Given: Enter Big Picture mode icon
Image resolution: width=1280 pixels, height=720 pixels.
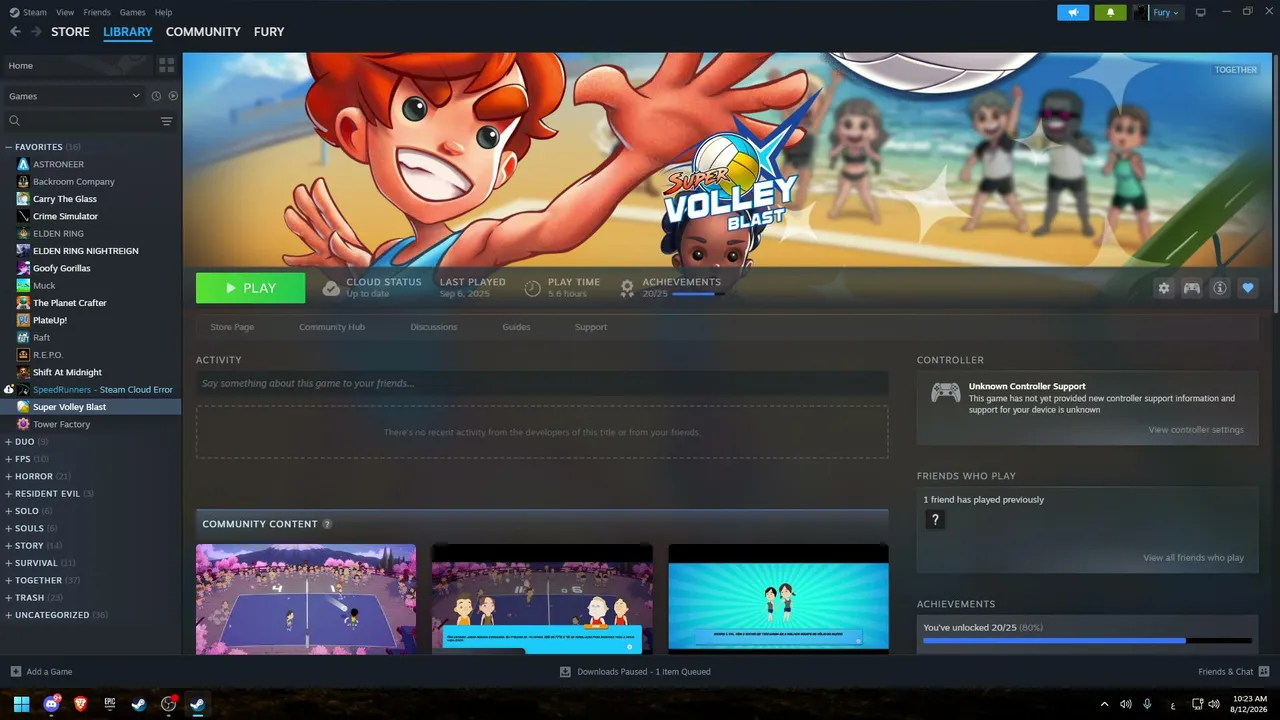Looking at the screenshot, I should [x=1200, y=12].
